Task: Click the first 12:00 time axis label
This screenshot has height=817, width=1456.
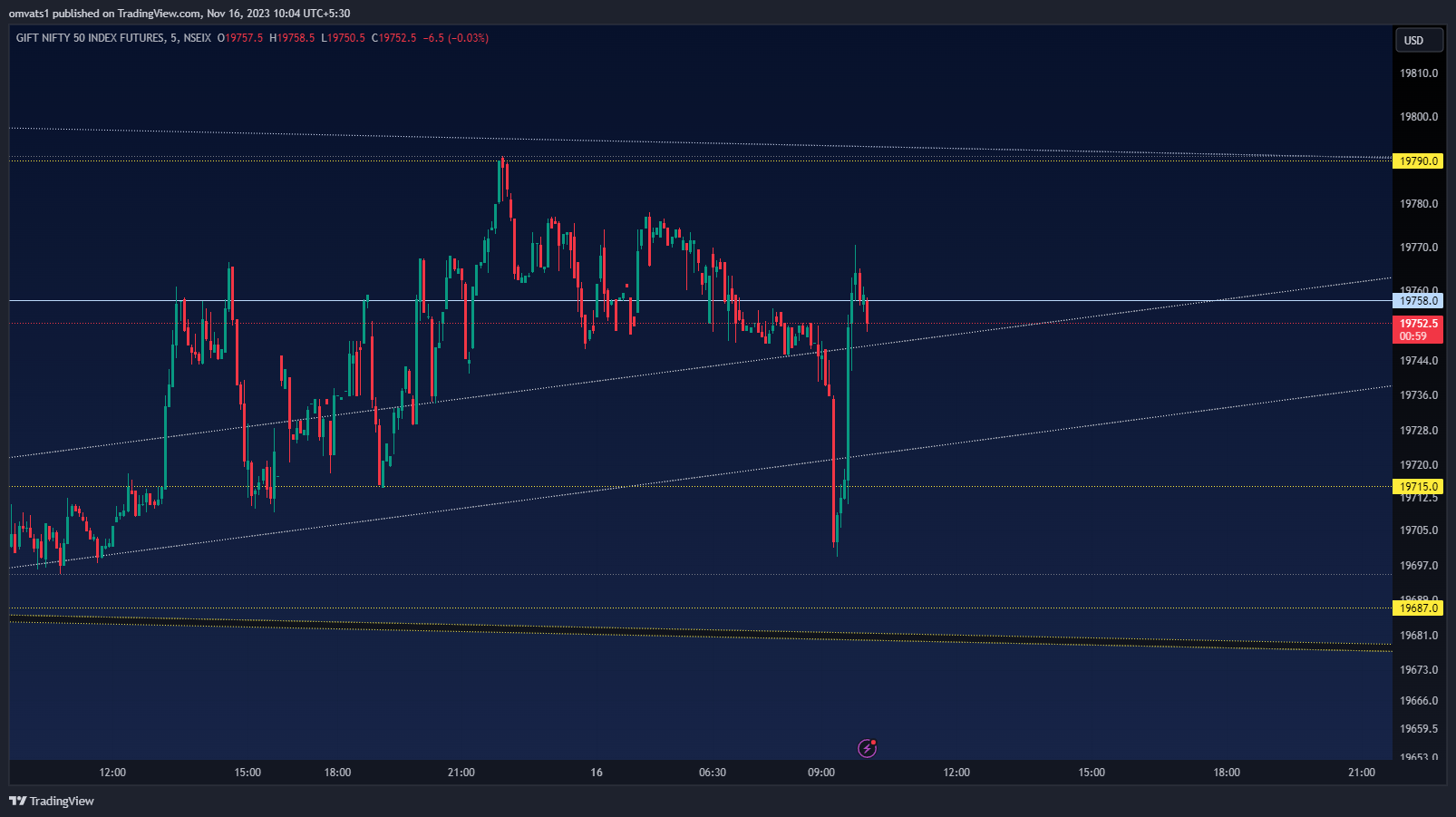Action: click(x=112, y=773)
